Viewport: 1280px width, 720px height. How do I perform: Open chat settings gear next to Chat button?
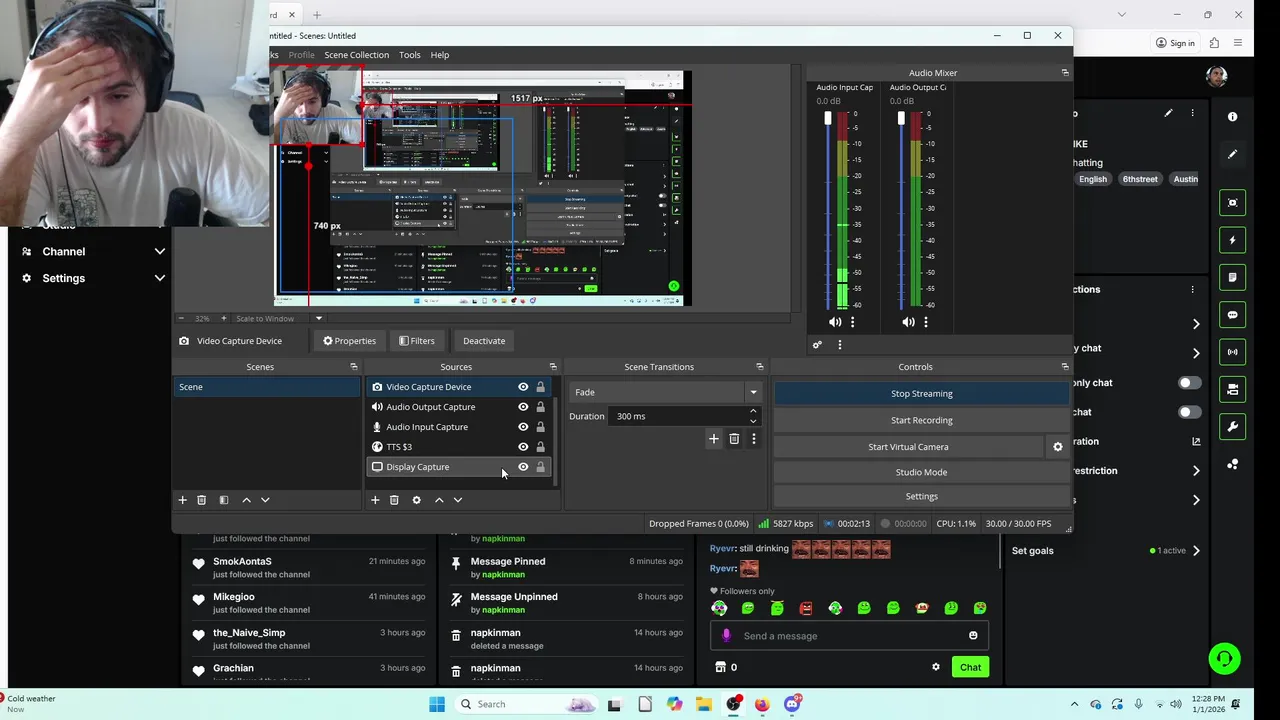(936, 667)
